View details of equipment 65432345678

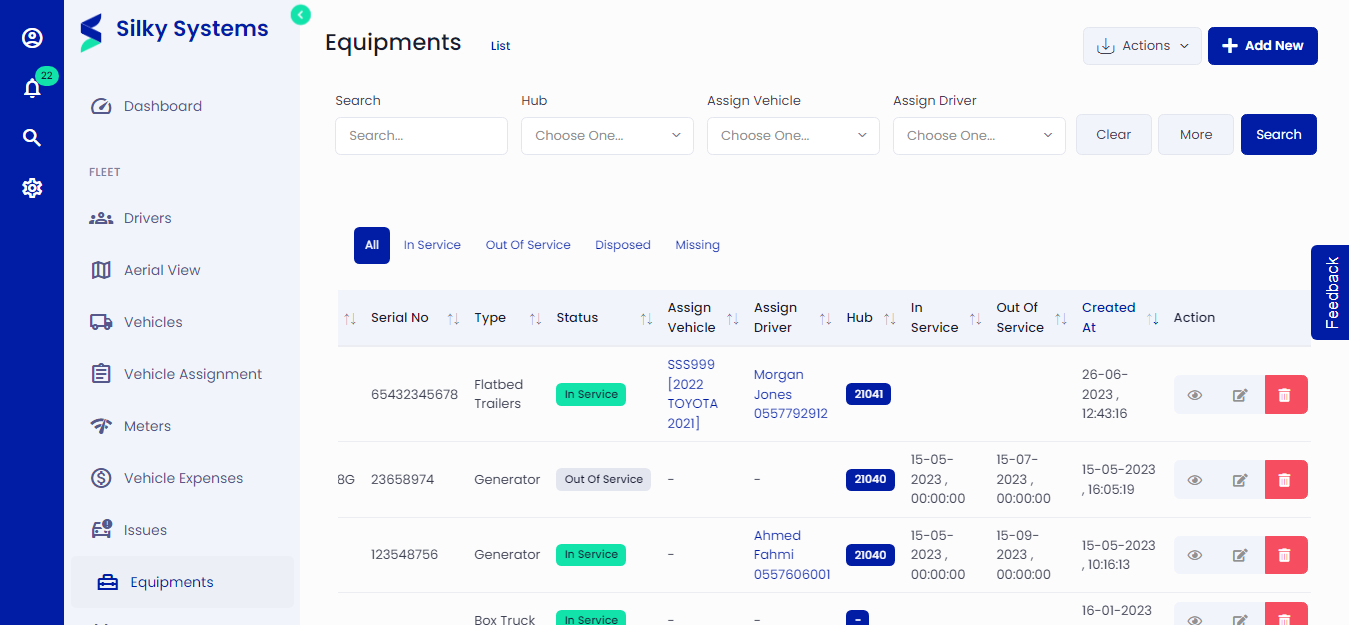(1194, 395)
